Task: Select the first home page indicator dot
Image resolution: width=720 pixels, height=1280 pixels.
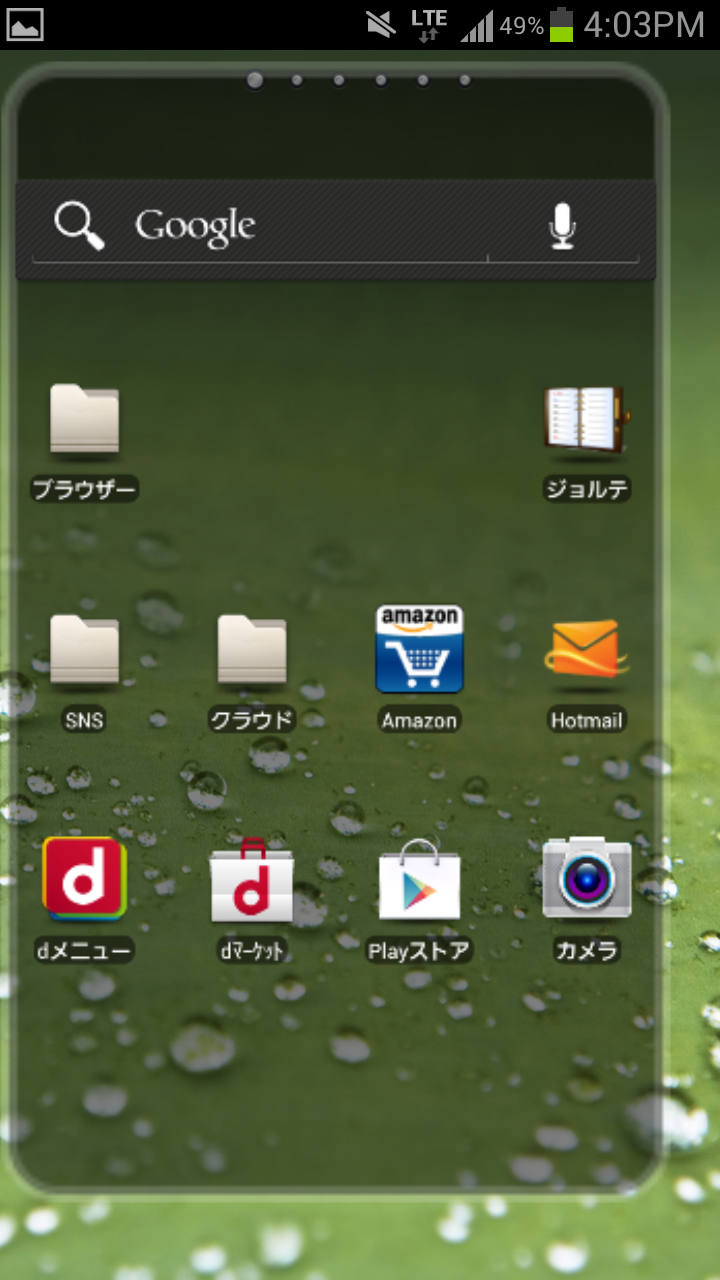Action: point(255,80)
